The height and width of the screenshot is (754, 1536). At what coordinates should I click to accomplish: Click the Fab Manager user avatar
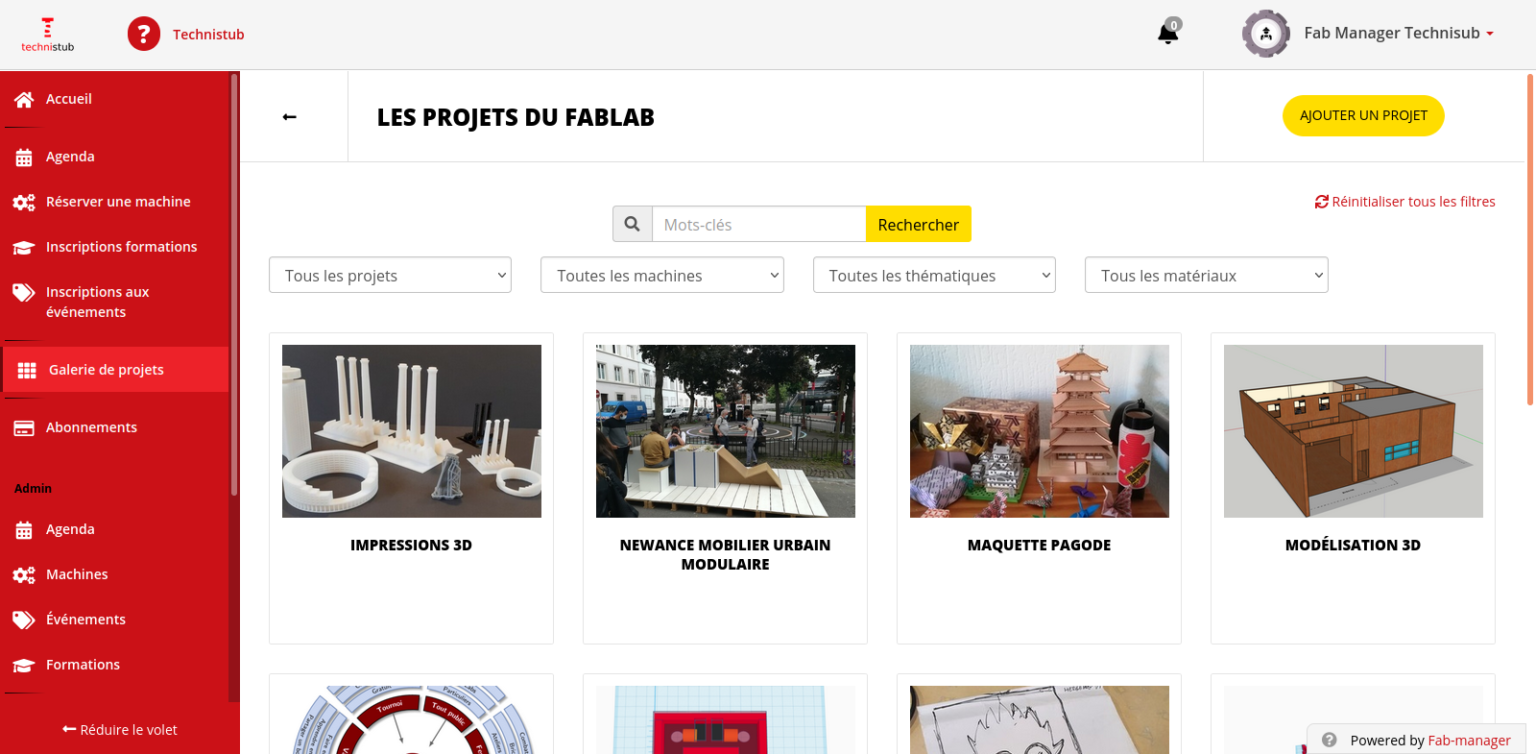pyautogui.click(x=1266, y=33)
